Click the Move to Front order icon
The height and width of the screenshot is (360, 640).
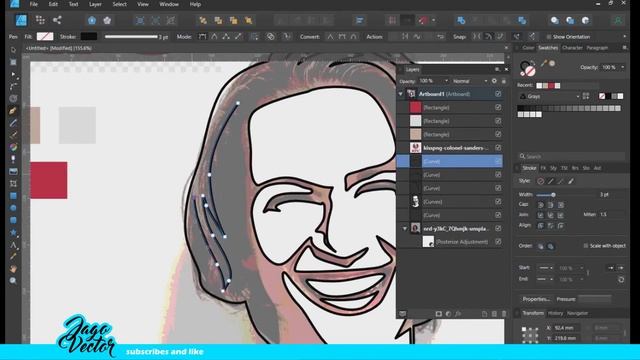248,20
